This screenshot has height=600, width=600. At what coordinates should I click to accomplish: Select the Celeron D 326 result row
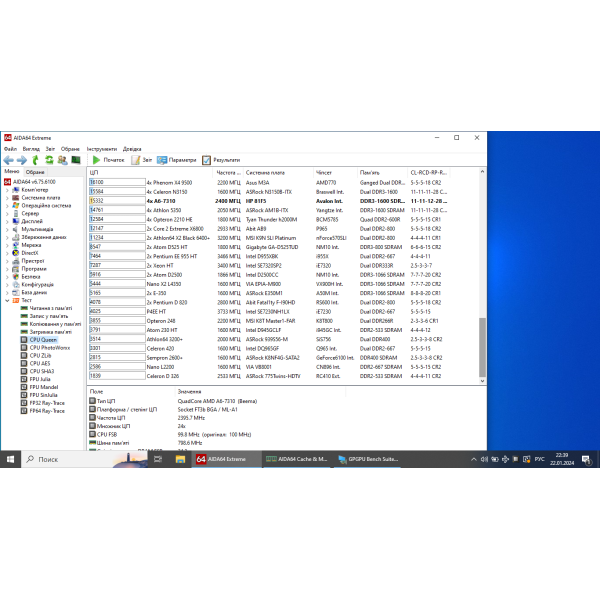[x=269, y=376]
